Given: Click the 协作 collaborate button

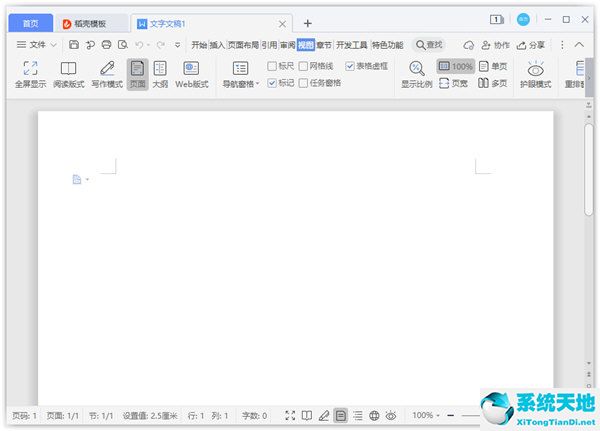Looking at the screenshot, I should pos(496,45).
